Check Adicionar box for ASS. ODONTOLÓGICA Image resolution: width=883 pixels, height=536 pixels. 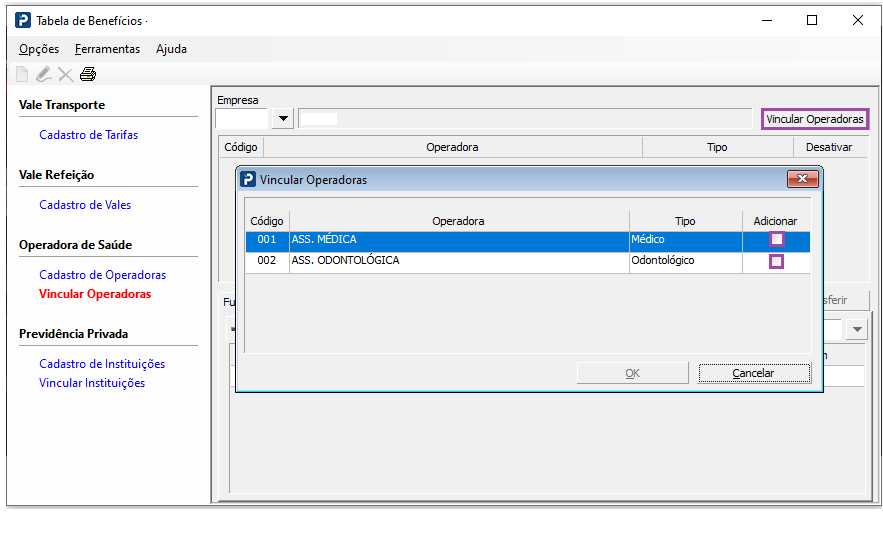[x=777, y=261]
